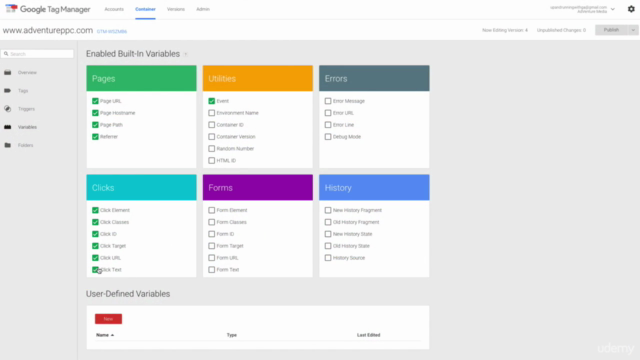The height and width of the screenshot is (360, 640).
Task: Uncheck the Page Hostname variable
Action: 95,113
